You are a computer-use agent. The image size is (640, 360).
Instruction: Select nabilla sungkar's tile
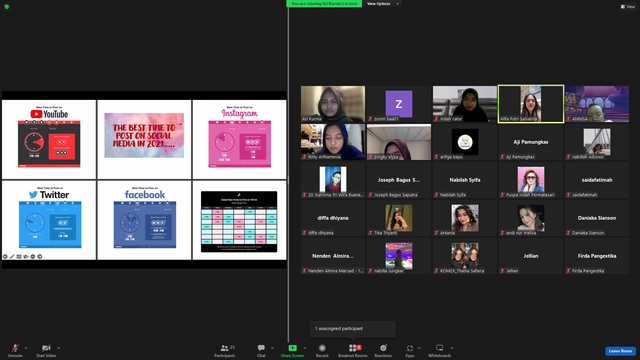point(399,256)
